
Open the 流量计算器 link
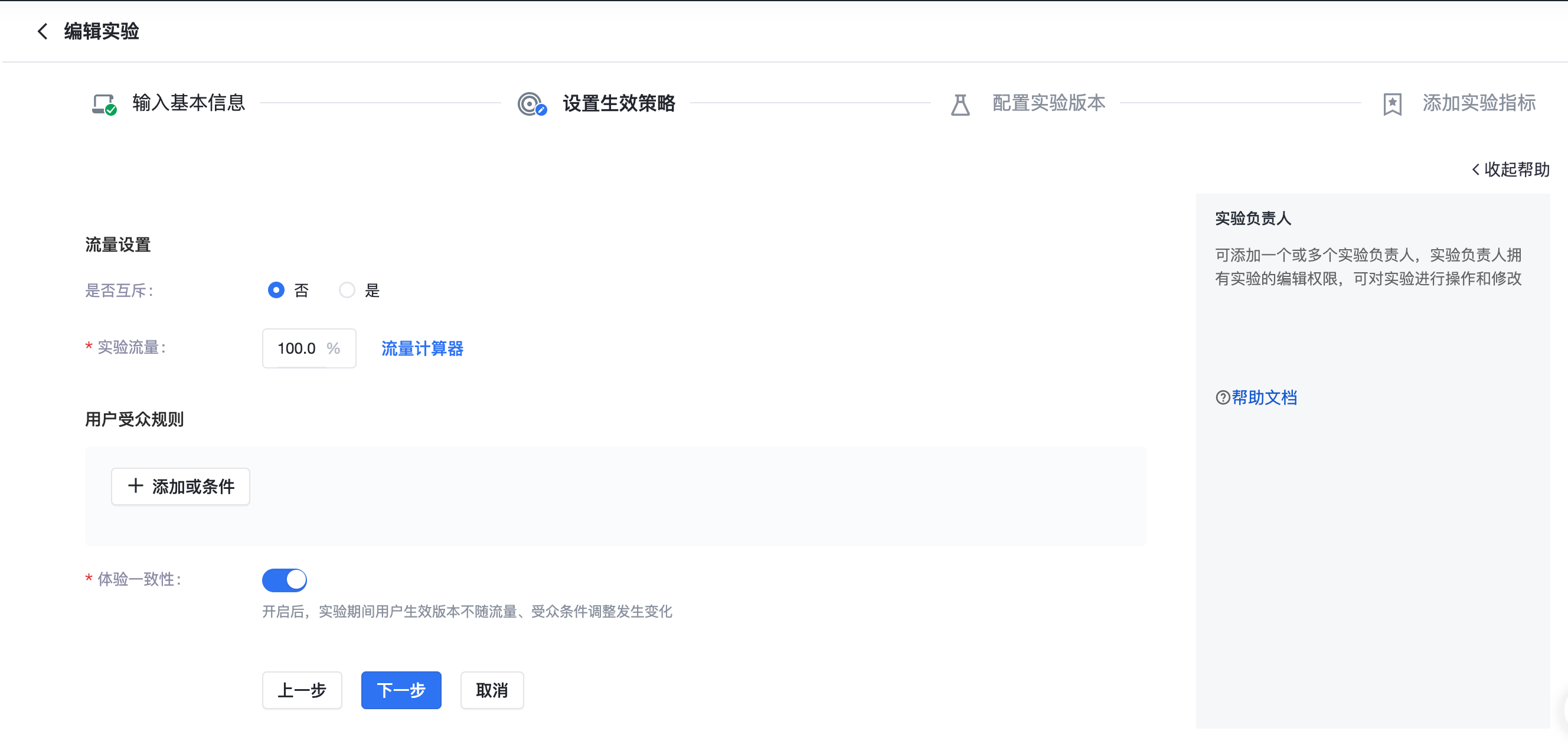[x=422, y=348]
